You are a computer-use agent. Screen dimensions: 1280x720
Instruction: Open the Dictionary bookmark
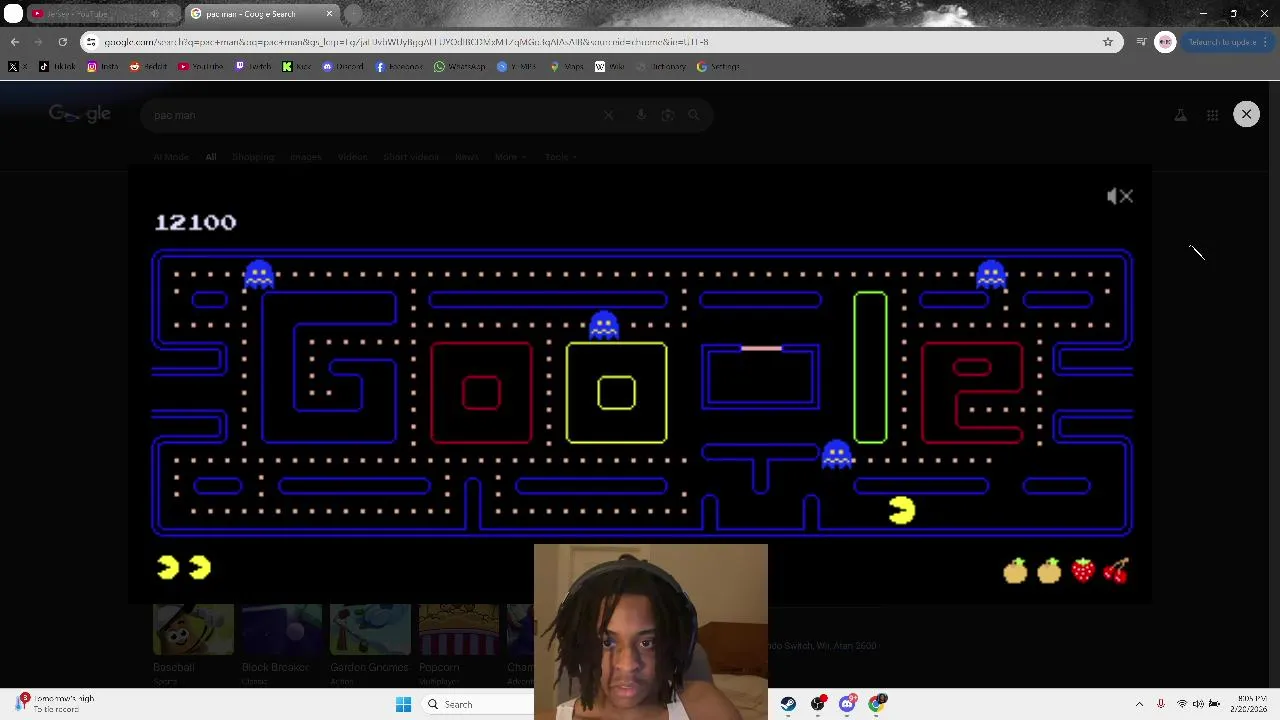(661, 66)
